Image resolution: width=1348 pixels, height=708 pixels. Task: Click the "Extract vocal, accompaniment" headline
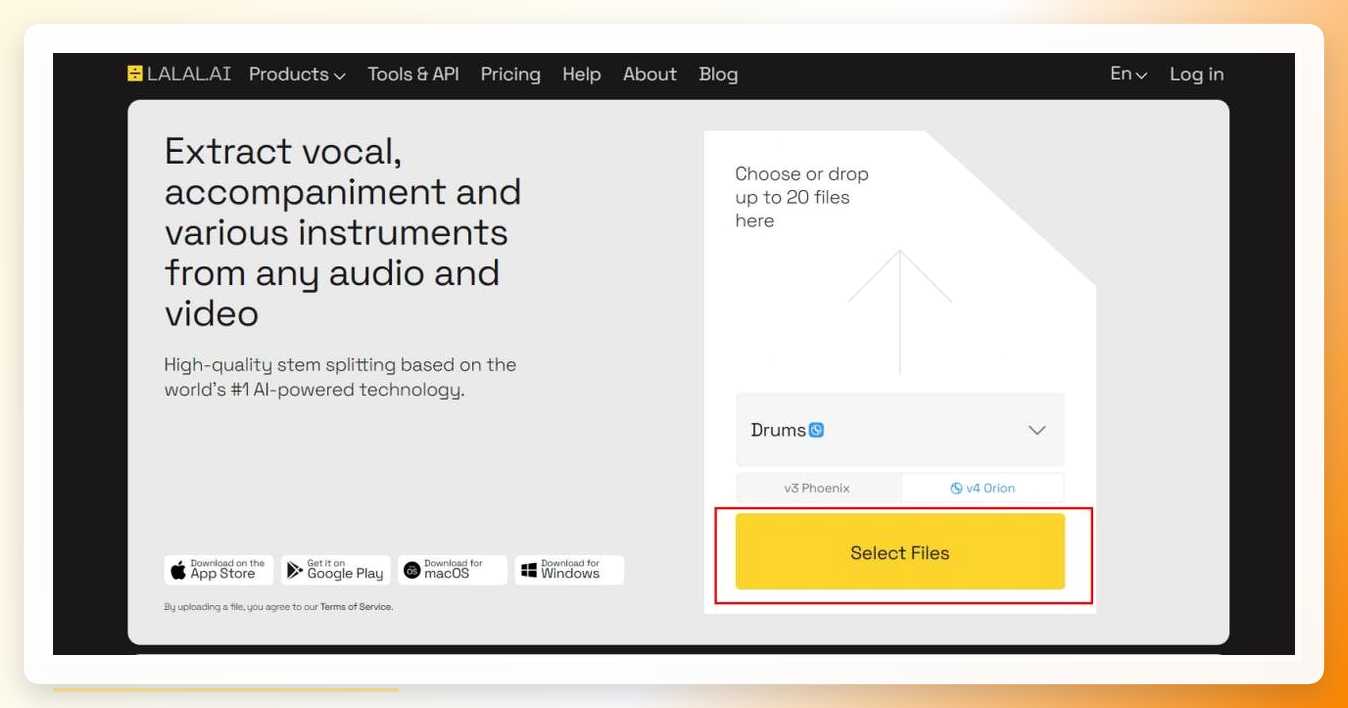[x=343, y=232]
